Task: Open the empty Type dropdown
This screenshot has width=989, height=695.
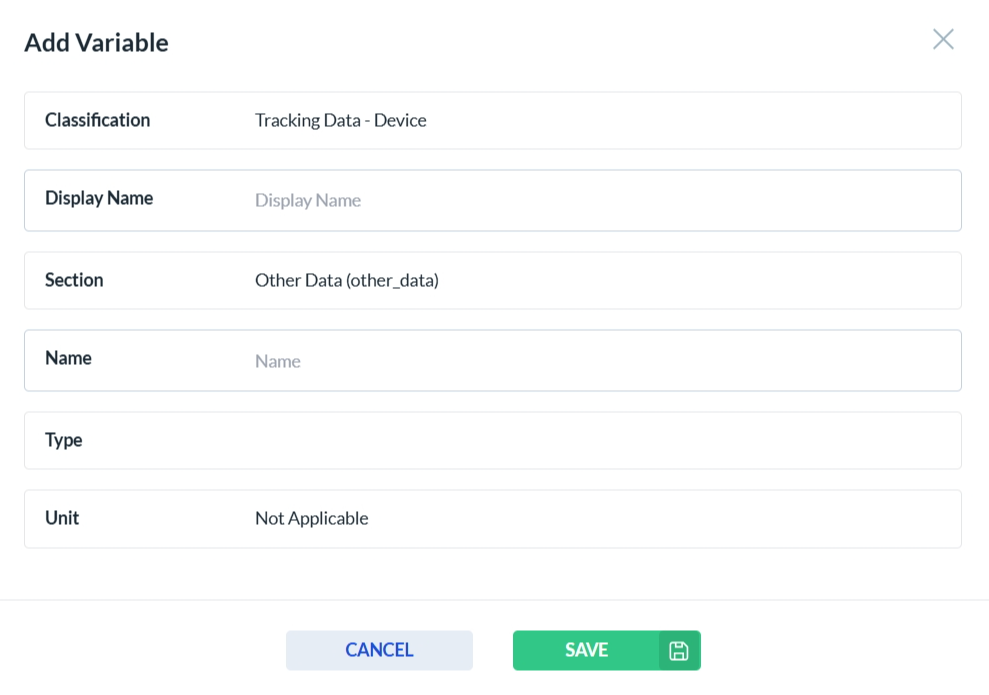Action: tap(600, 441)
